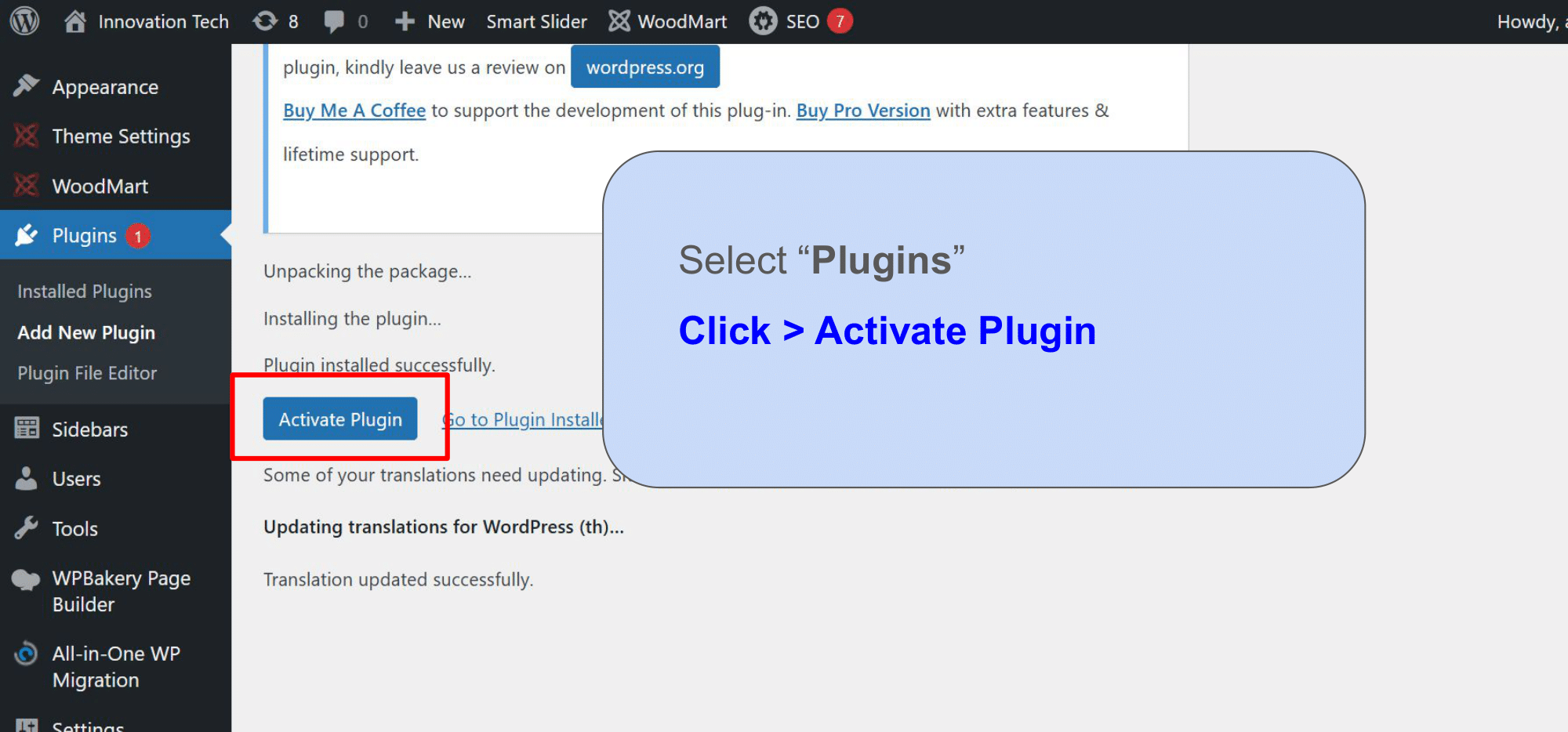
Task: Open Installed Plugins submenu item
Action: pos(85,292)
